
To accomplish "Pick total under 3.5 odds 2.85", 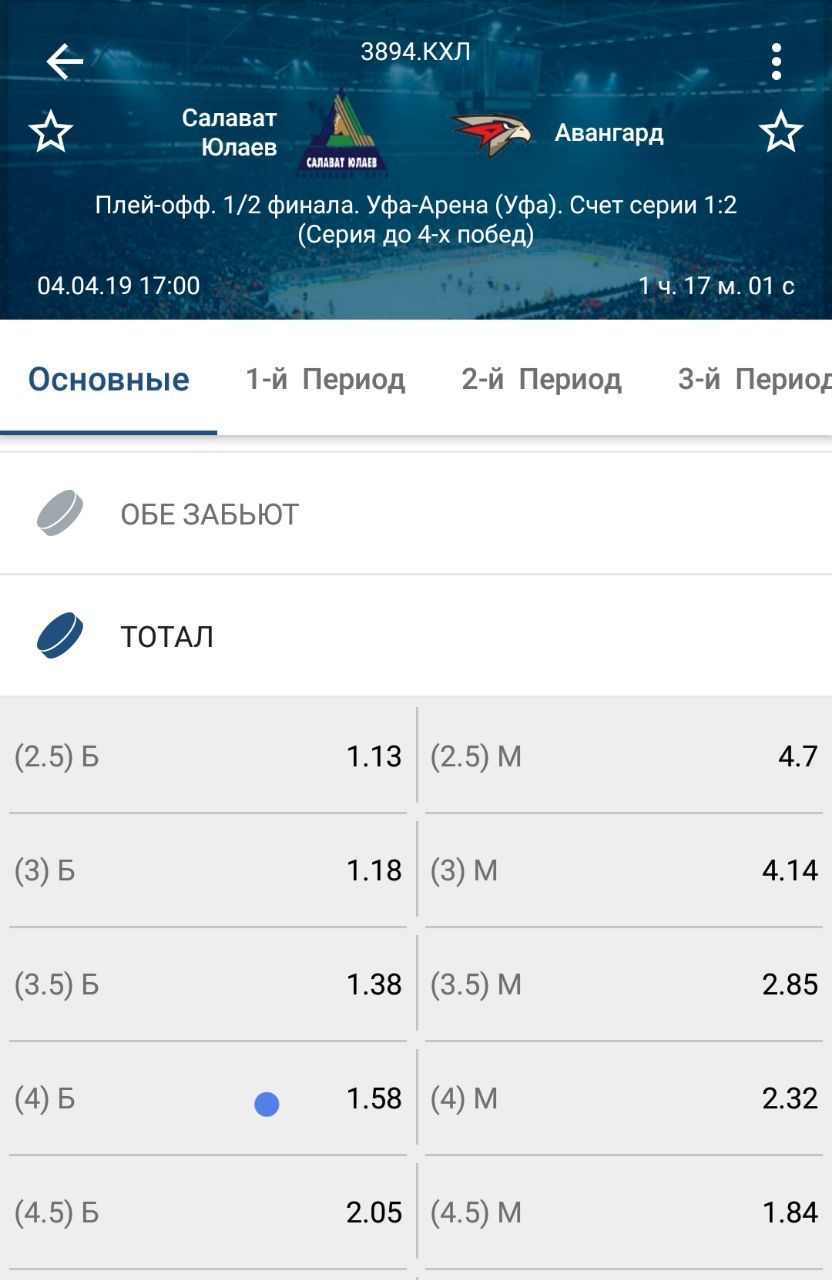I will click(624, 984).
